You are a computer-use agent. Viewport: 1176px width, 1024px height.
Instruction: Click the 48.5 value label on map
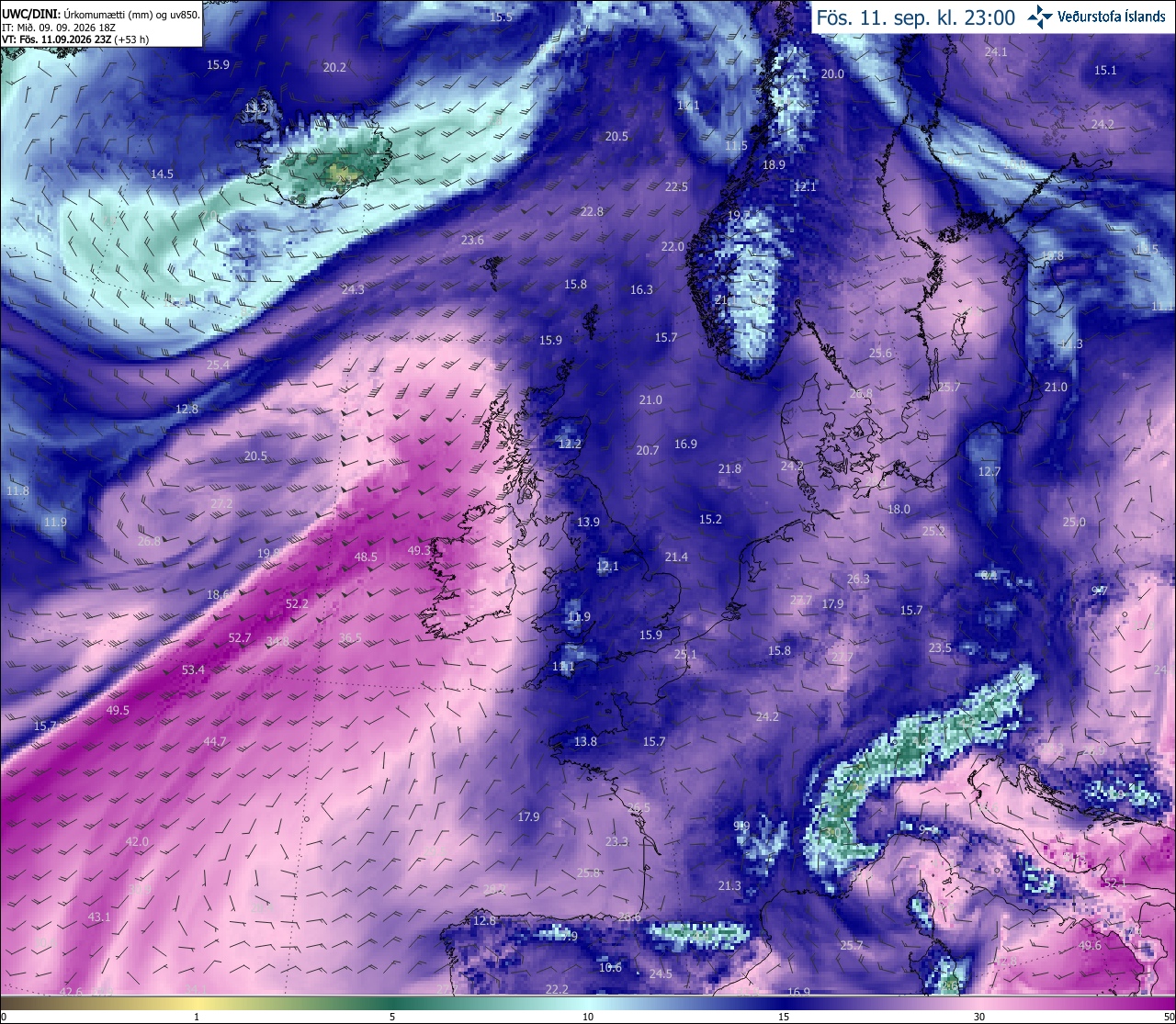coord(366,557)
